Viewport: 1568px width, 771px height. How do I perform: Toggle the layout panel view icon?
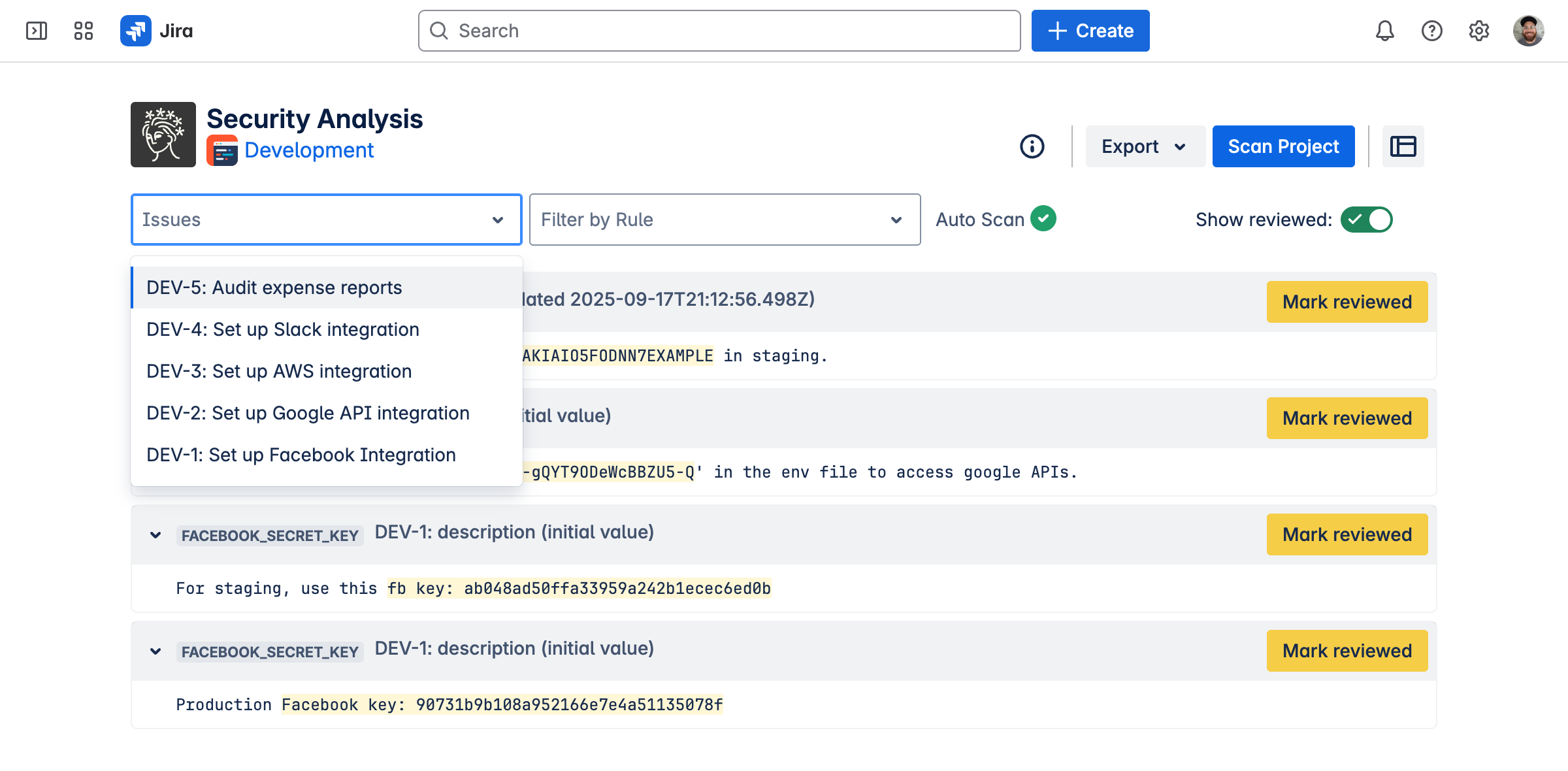pyautogui.click(x=1403, y=146)
